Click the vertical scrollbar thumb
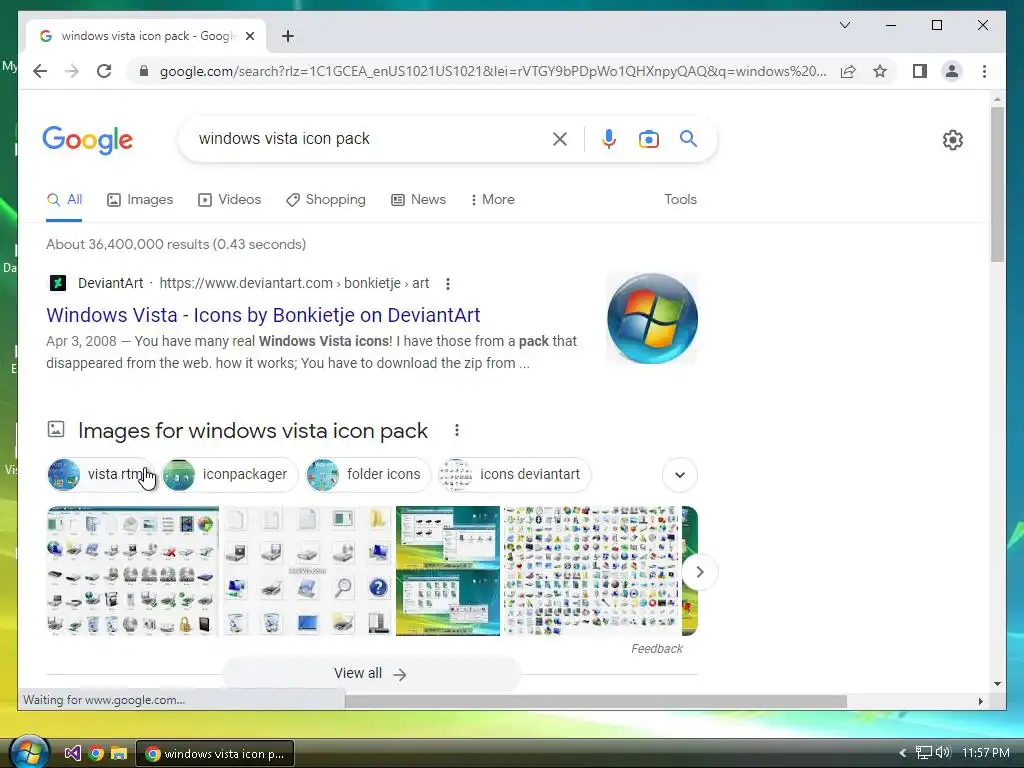This screenshot has height=768, width=1024. [997, 184]
